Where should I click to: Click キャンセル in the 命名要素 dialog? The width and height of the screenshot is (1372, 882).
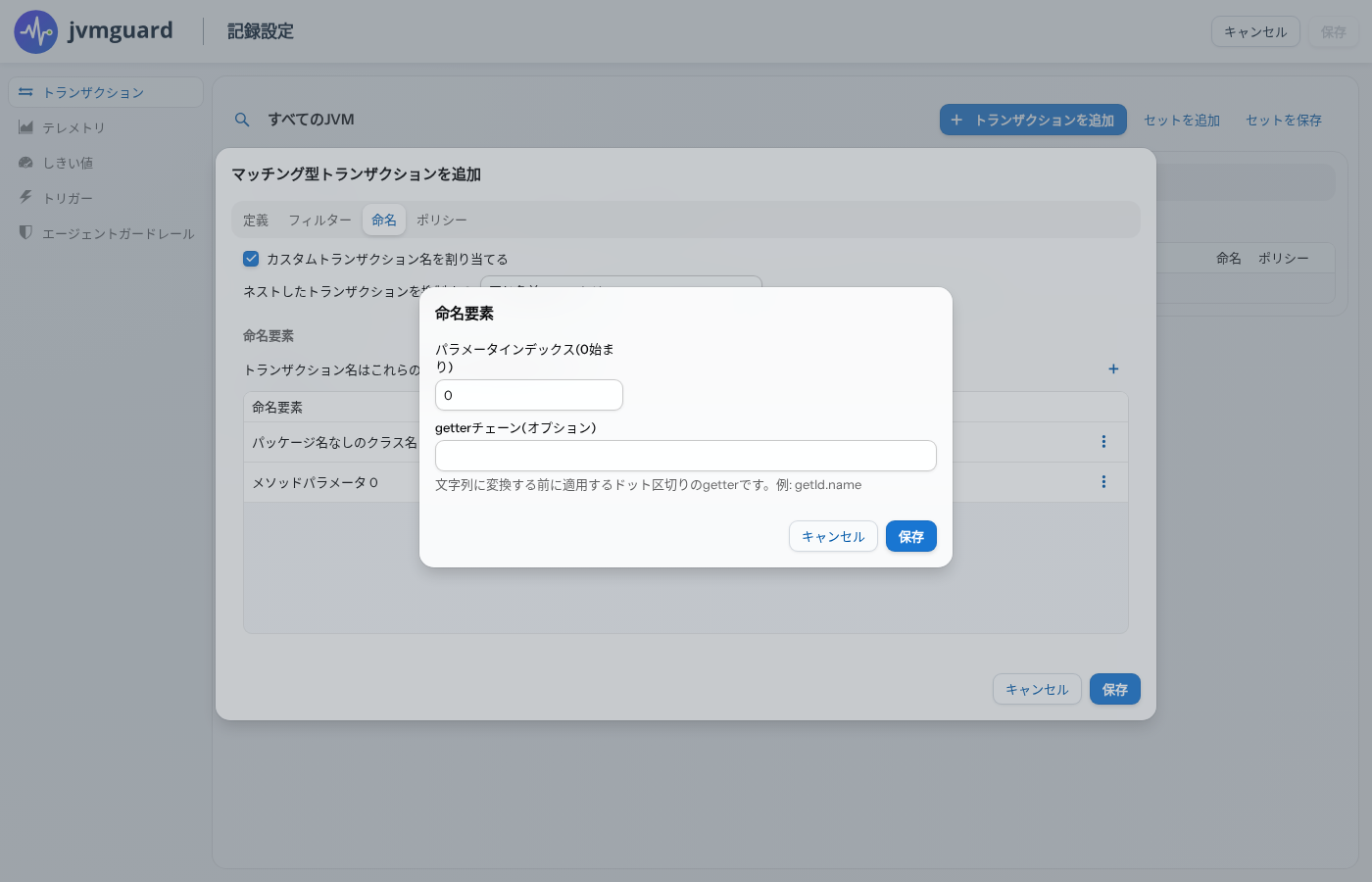click(x=833, y=536)
